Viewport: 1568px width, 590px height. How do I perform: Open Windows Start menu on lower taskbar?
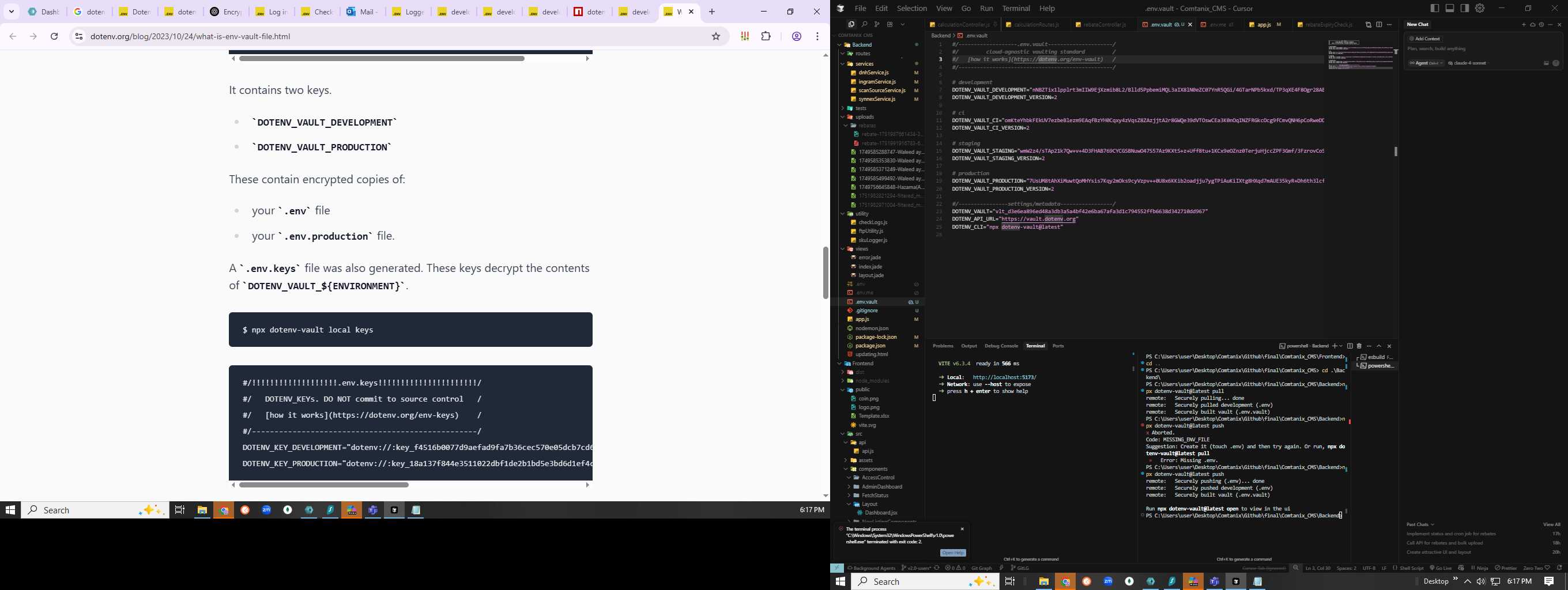(x=840, y=581)
